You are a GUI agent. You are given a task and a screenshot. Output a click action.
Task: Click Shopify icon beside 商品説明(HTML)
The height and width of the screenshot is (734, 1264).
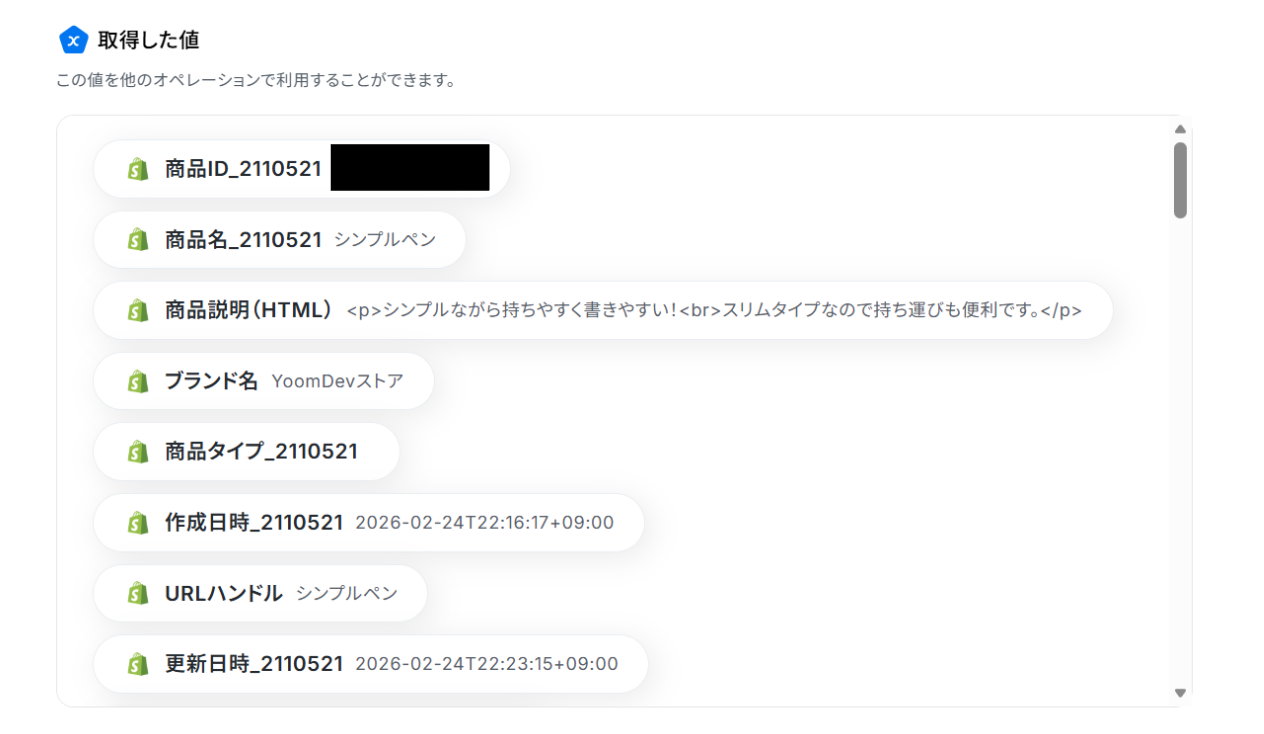(x=138, y=311)
